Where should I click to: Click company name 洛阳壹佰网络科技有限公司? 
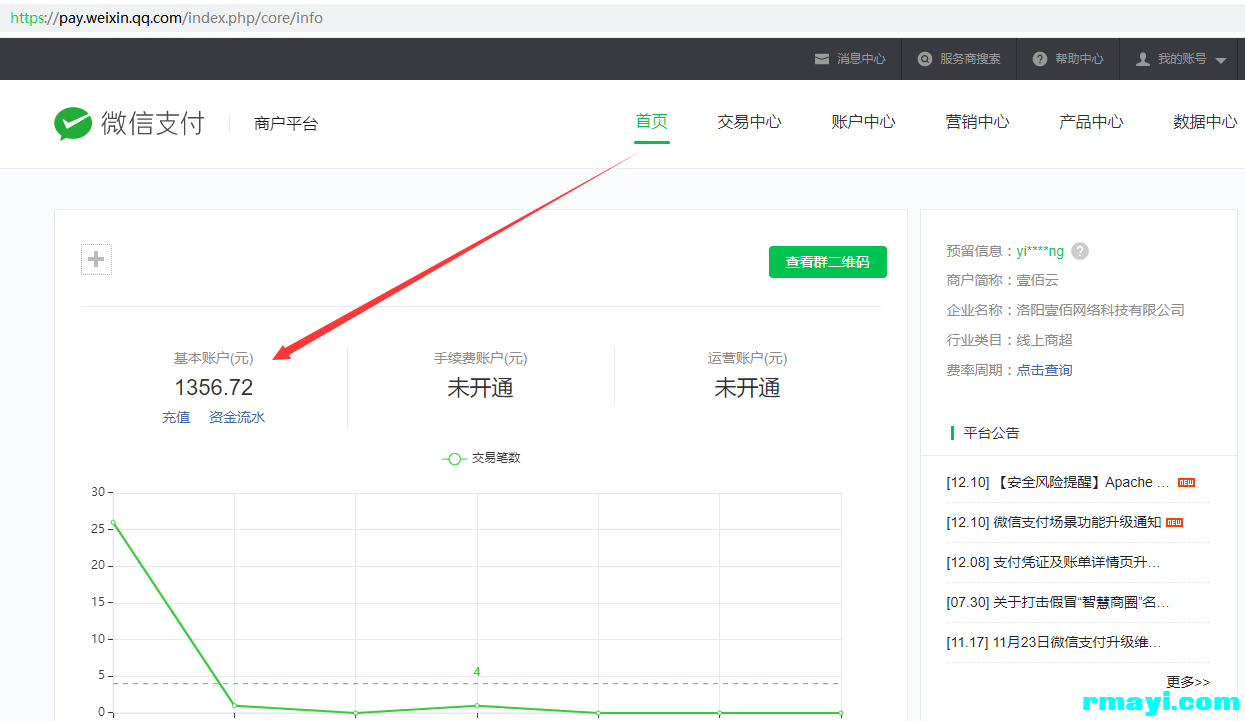(x=1101, y=310)
